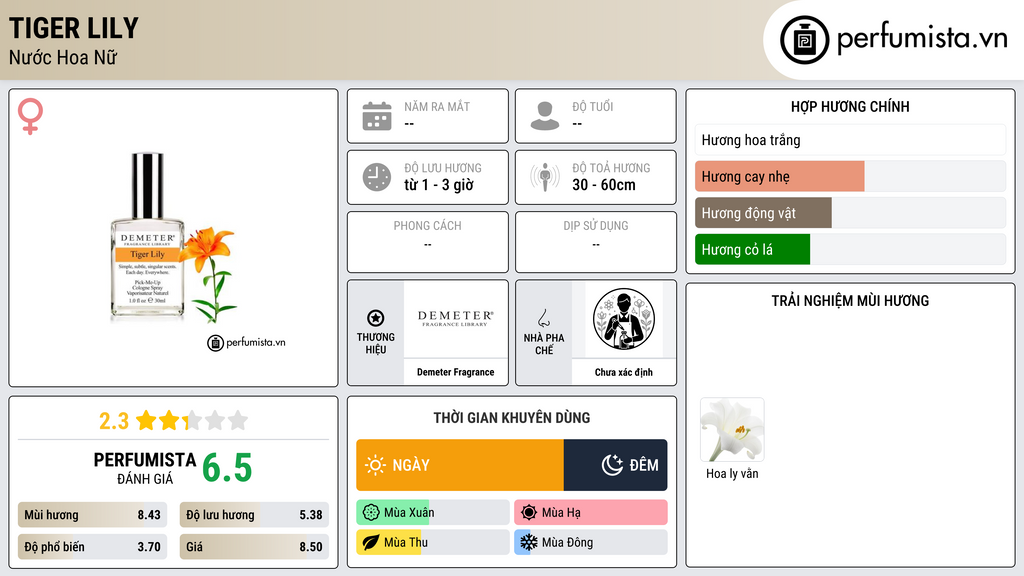The width and height of the screenshot is (1024, 576).
Task: Click the 'từ 1 - 3 giờ' longevity value
Action: [439, 185]
